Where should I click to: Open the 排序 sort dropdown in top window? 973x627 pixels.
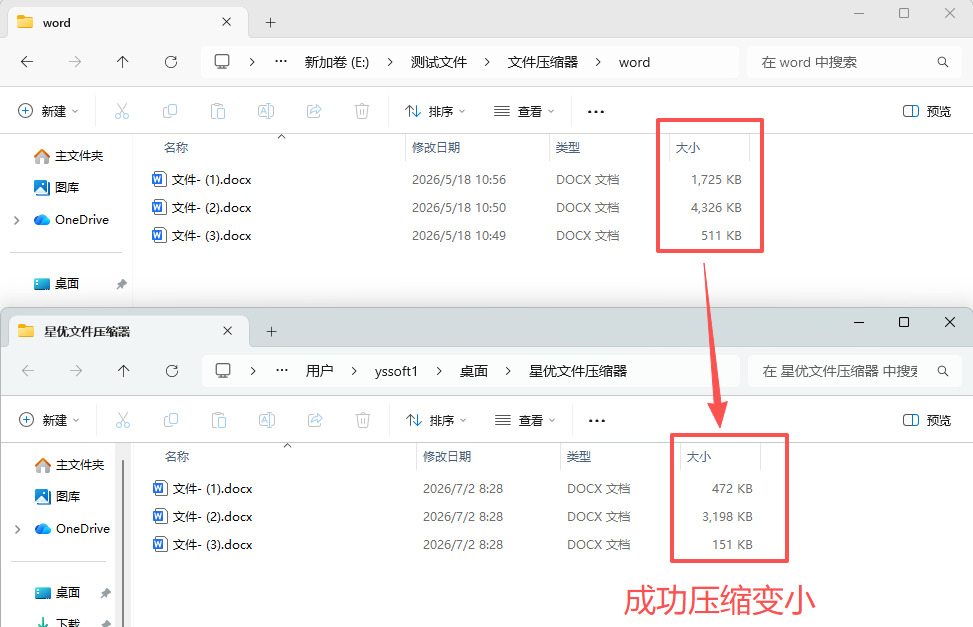point(435,111)
